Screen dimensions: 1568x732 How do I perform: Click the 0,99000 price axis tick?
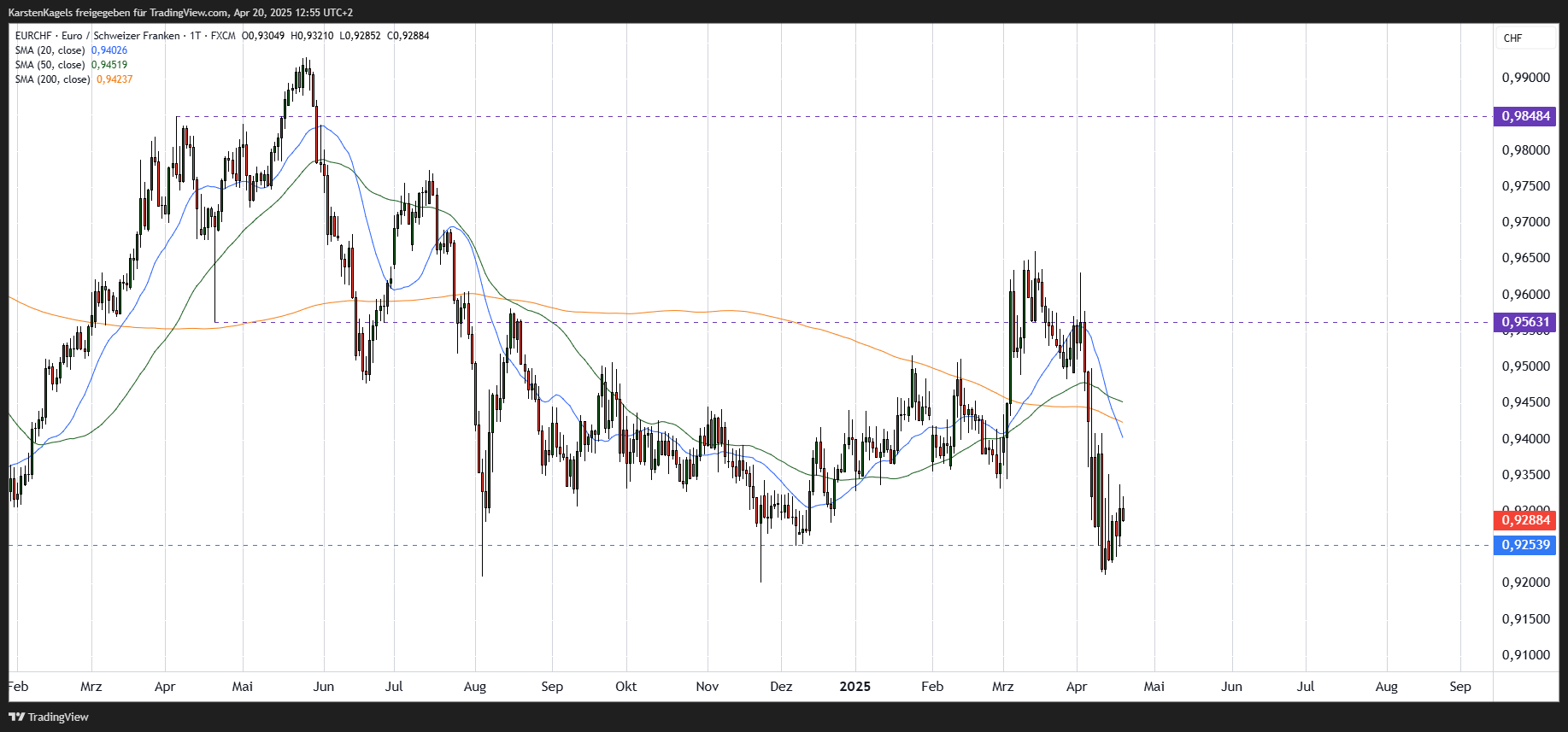[1525, 78]
